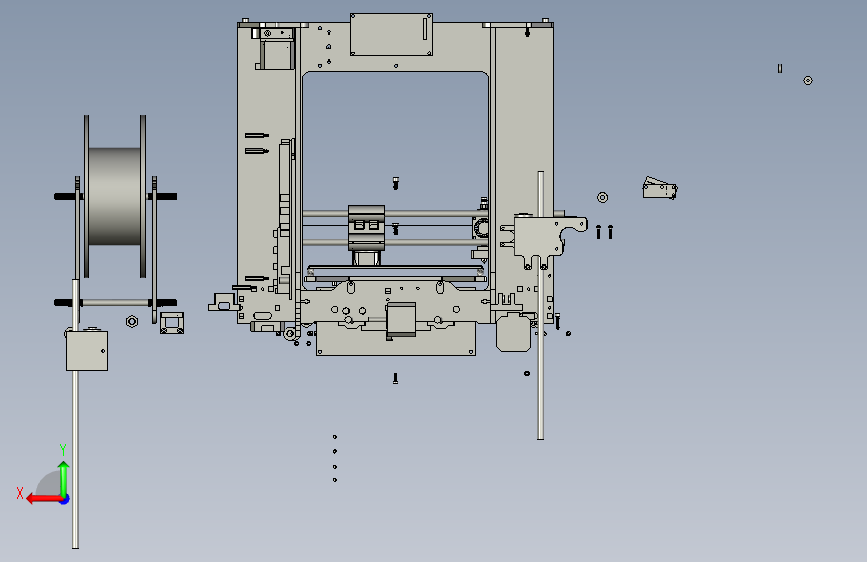Select the hinged bracket part at far right
The image size is (867, 562).
660,189
